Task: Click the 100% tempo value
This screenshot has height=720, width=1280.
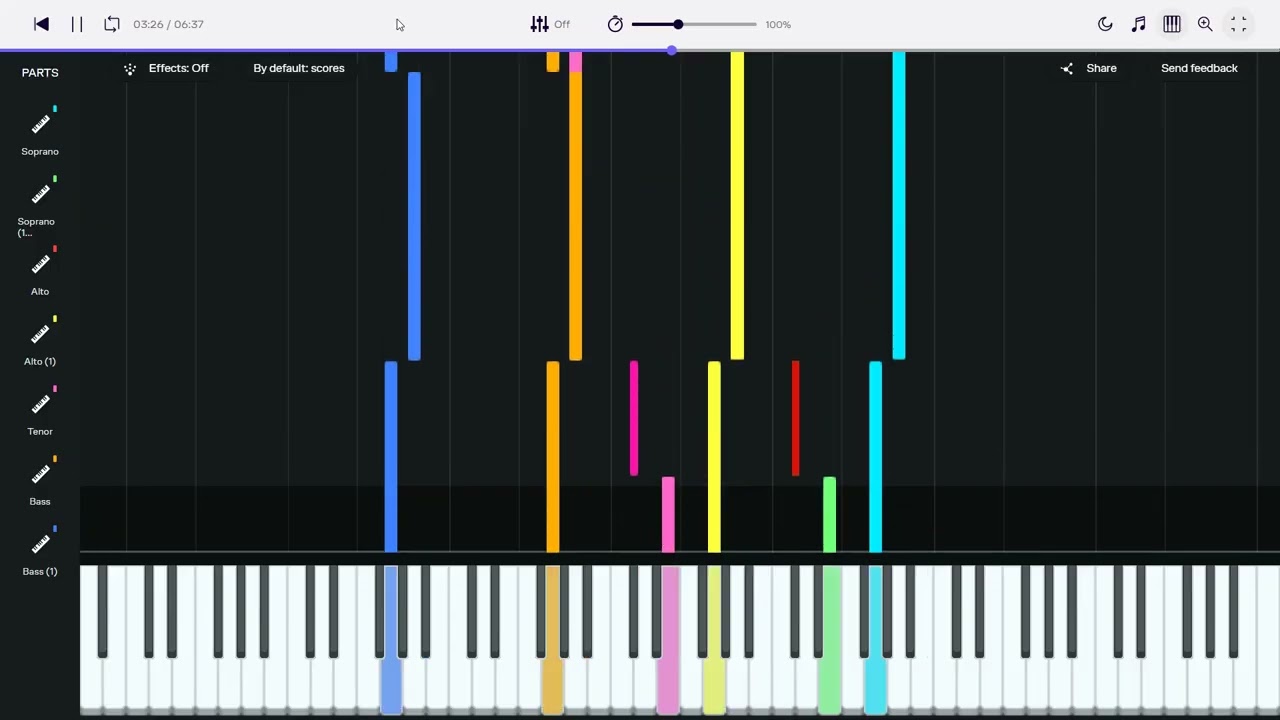Action: [x=778, y=24]
